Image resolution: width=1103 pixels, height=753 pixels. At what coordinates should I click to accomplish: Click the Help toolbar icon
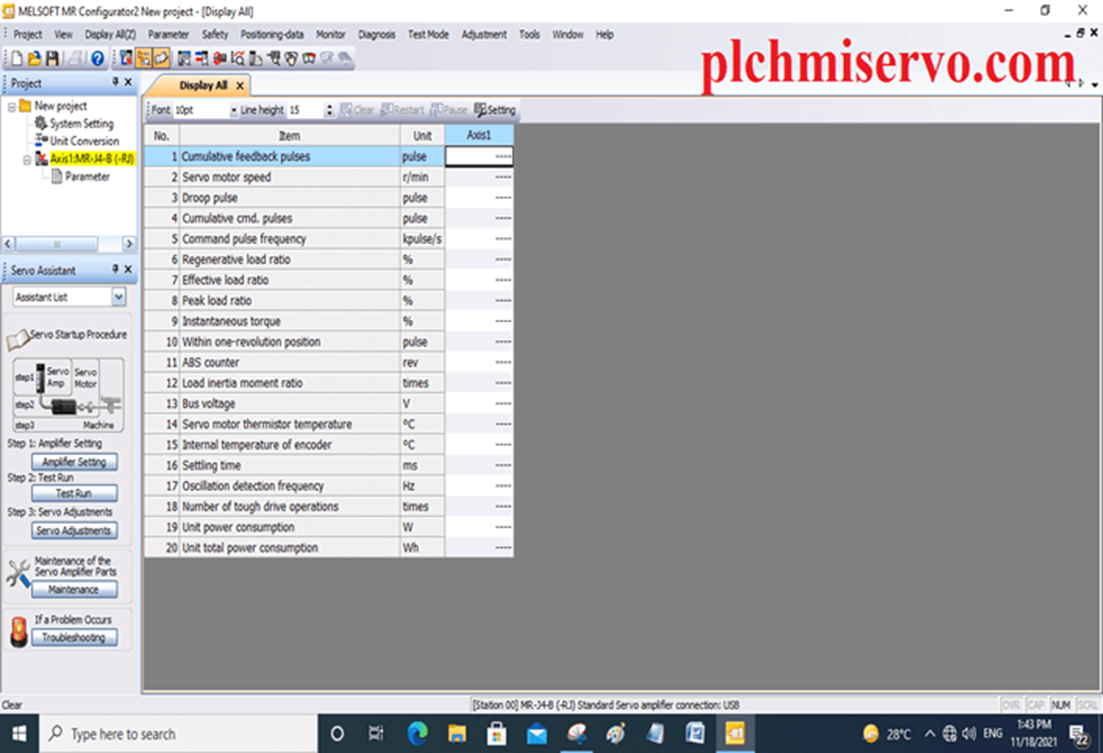click(96, 57)
